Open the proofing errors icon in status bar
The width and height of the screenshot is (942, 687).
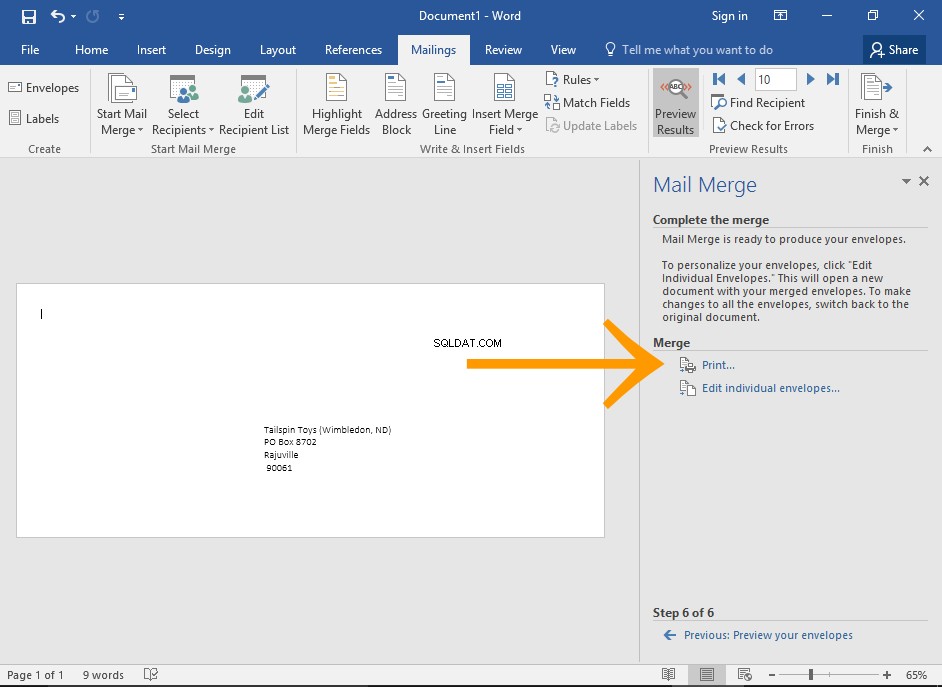pos(151,674)
